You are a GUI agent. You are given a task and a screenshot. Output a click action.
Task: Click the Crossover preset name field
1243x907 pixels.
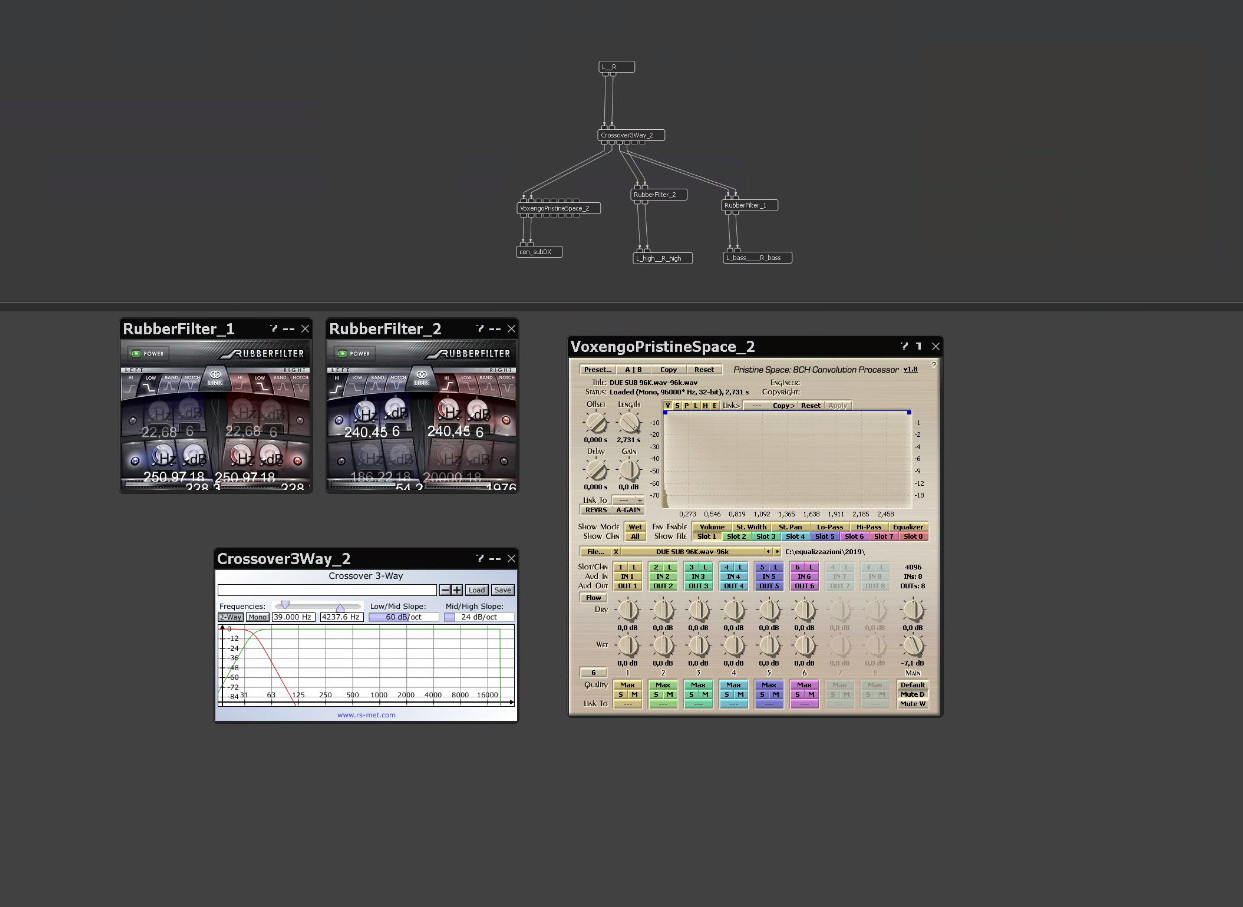click(x=327, y=590)
